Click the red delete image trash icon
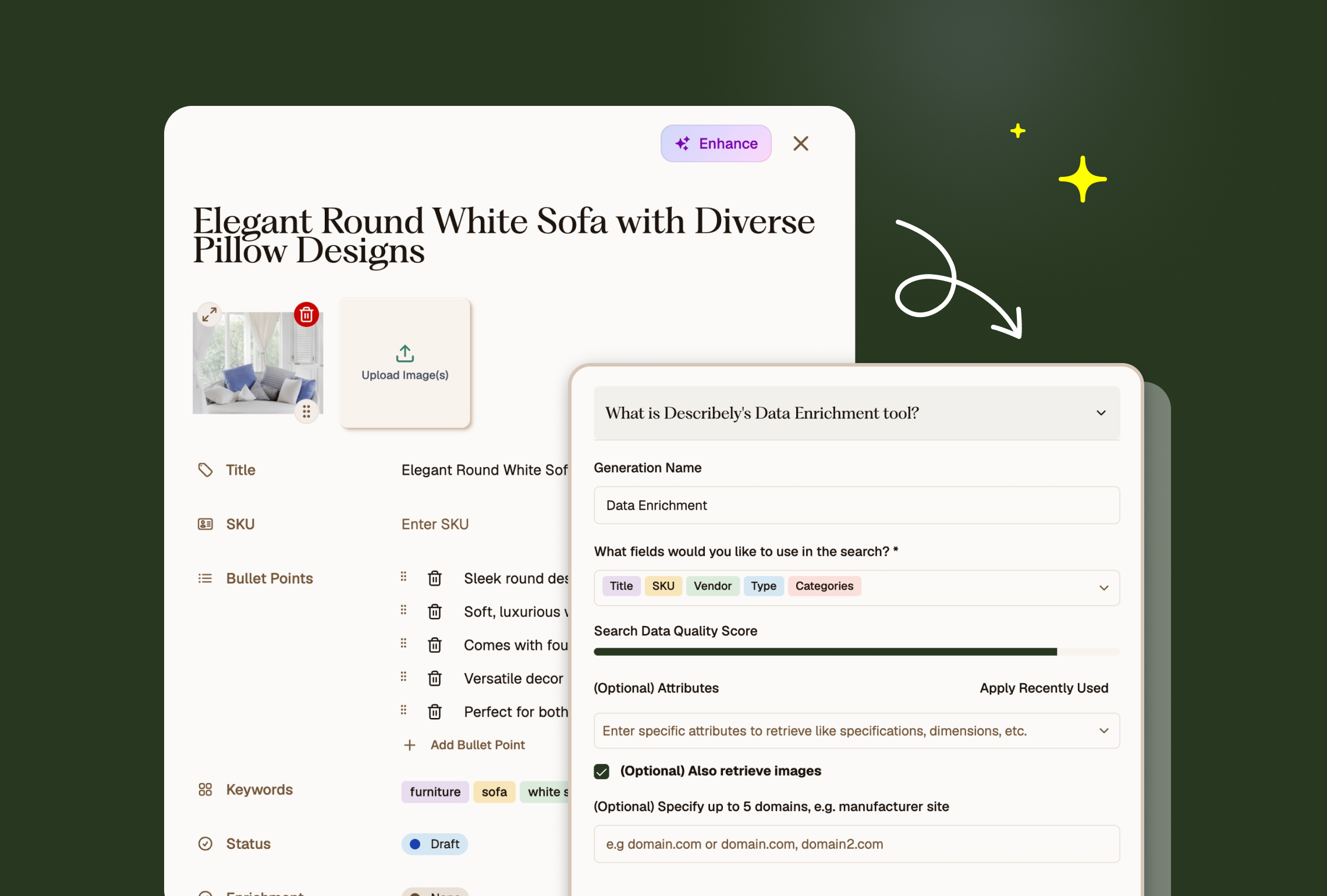Screen dimensions: 1327x896 306,315
